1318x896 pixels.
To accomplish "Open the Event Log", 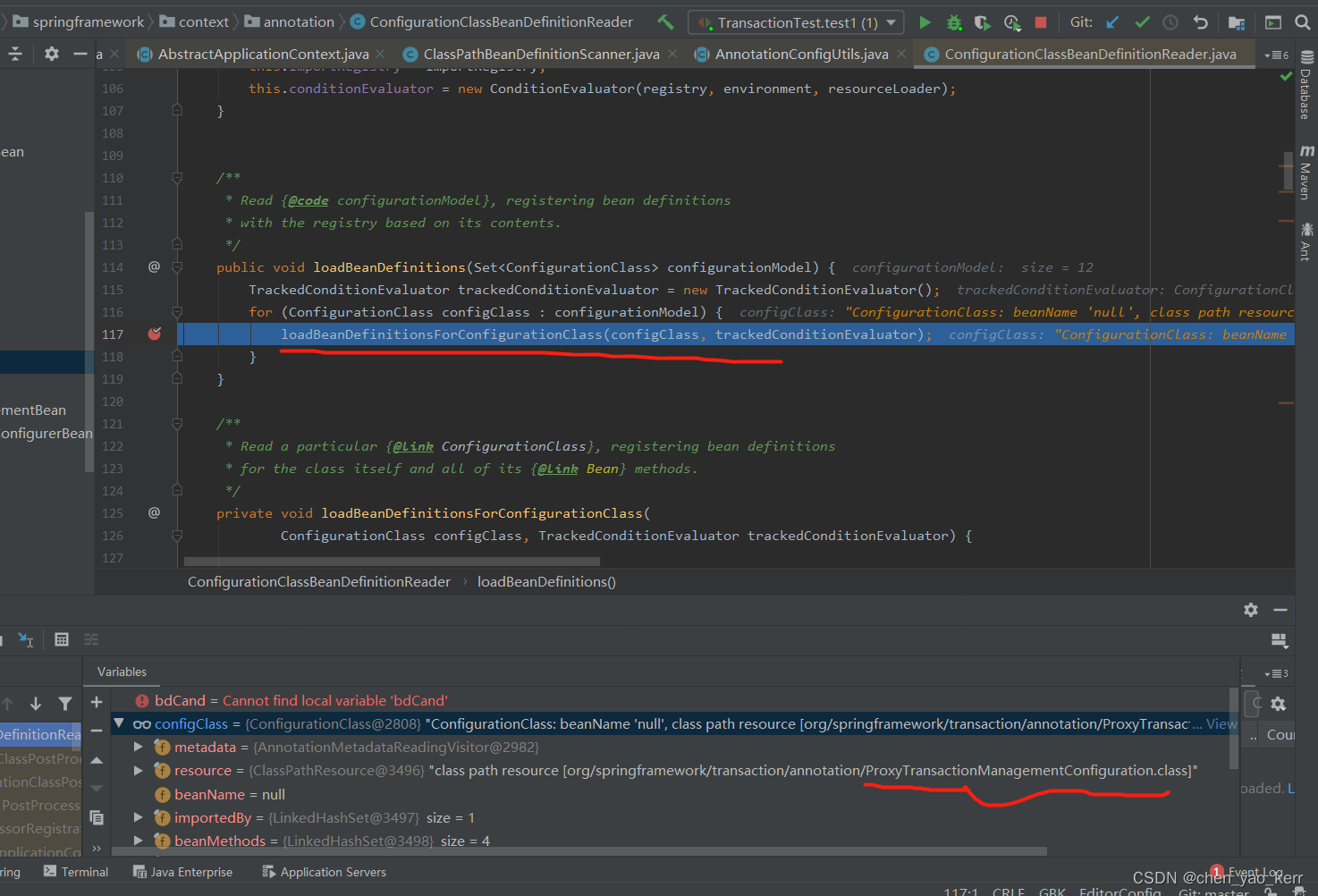I will click(1248, 872).
